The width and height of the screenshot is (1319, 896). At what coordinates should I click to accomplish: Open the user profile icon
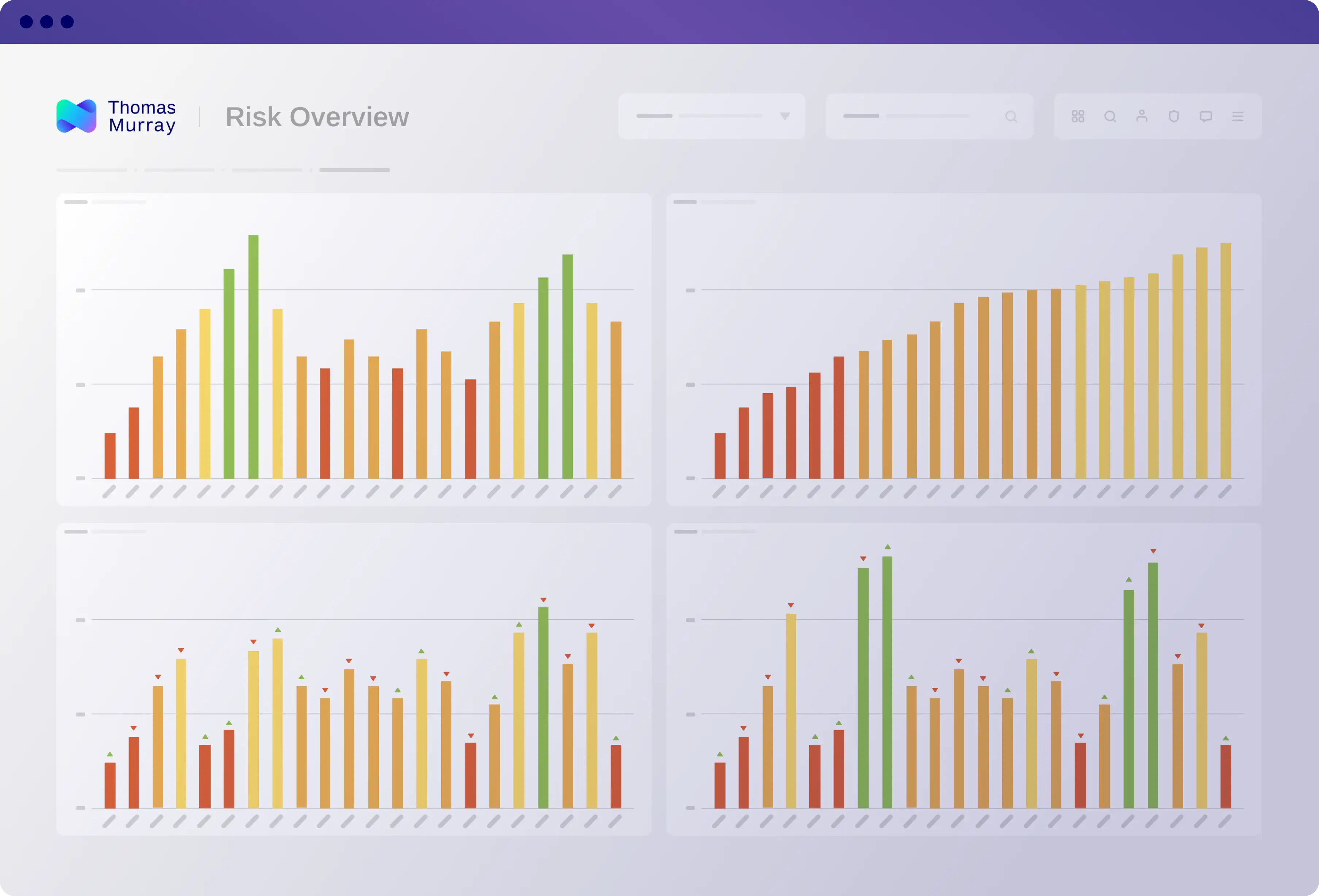point(1142,116)
